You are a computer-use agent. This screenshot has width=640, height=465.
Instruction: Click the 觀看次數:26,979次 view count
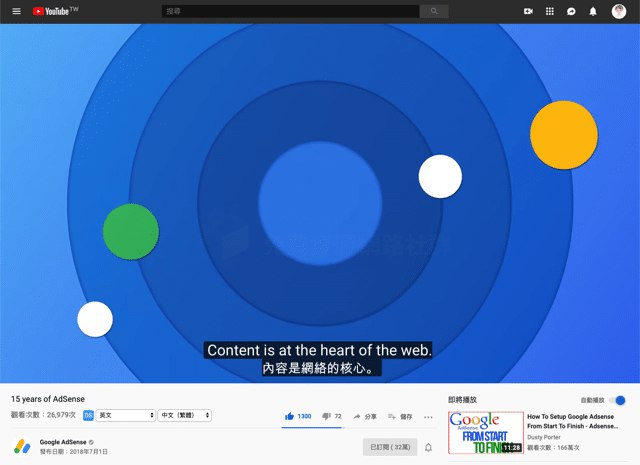(44, 415)
